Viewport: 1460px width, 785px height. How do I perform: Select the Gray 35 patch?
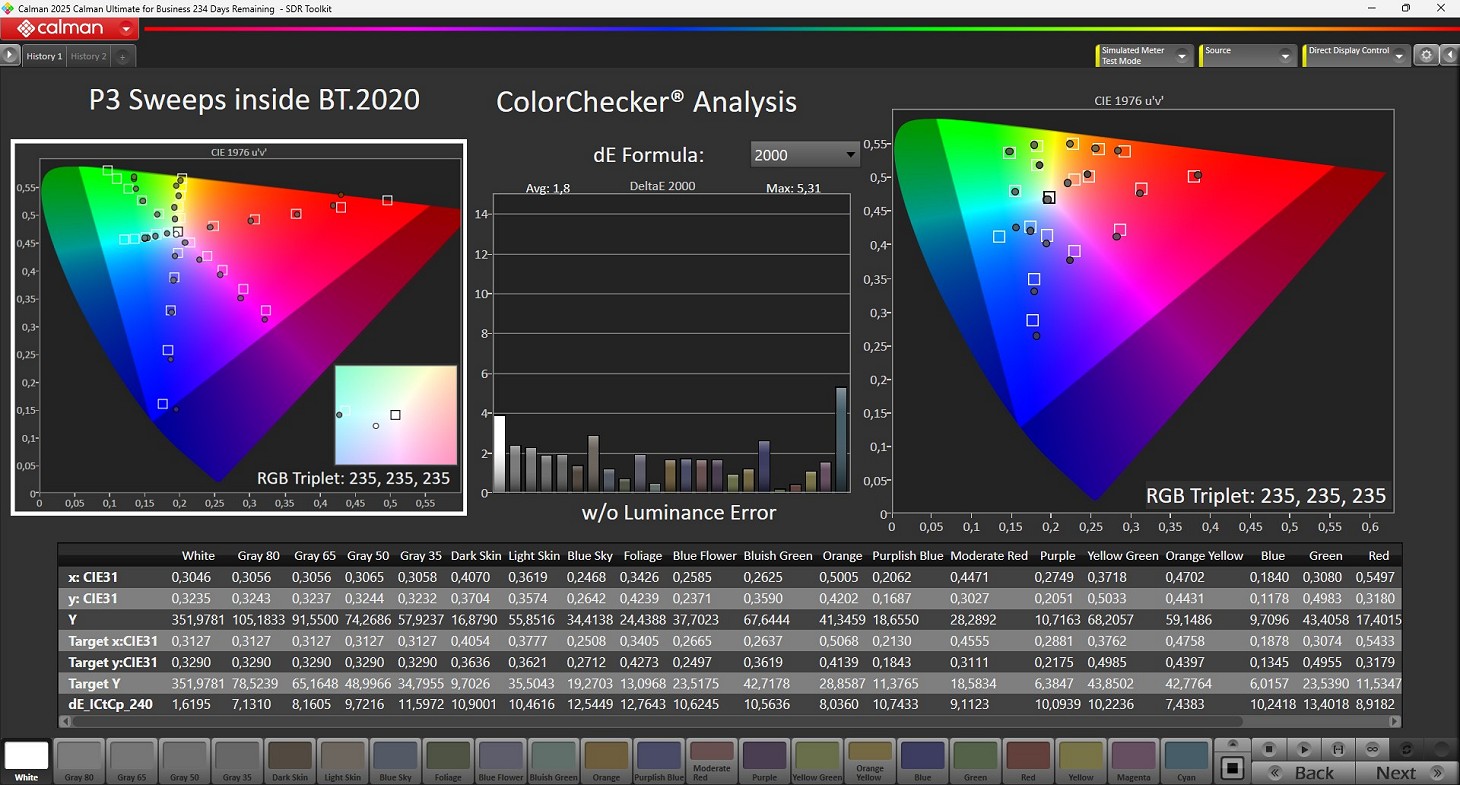point(237,761)
